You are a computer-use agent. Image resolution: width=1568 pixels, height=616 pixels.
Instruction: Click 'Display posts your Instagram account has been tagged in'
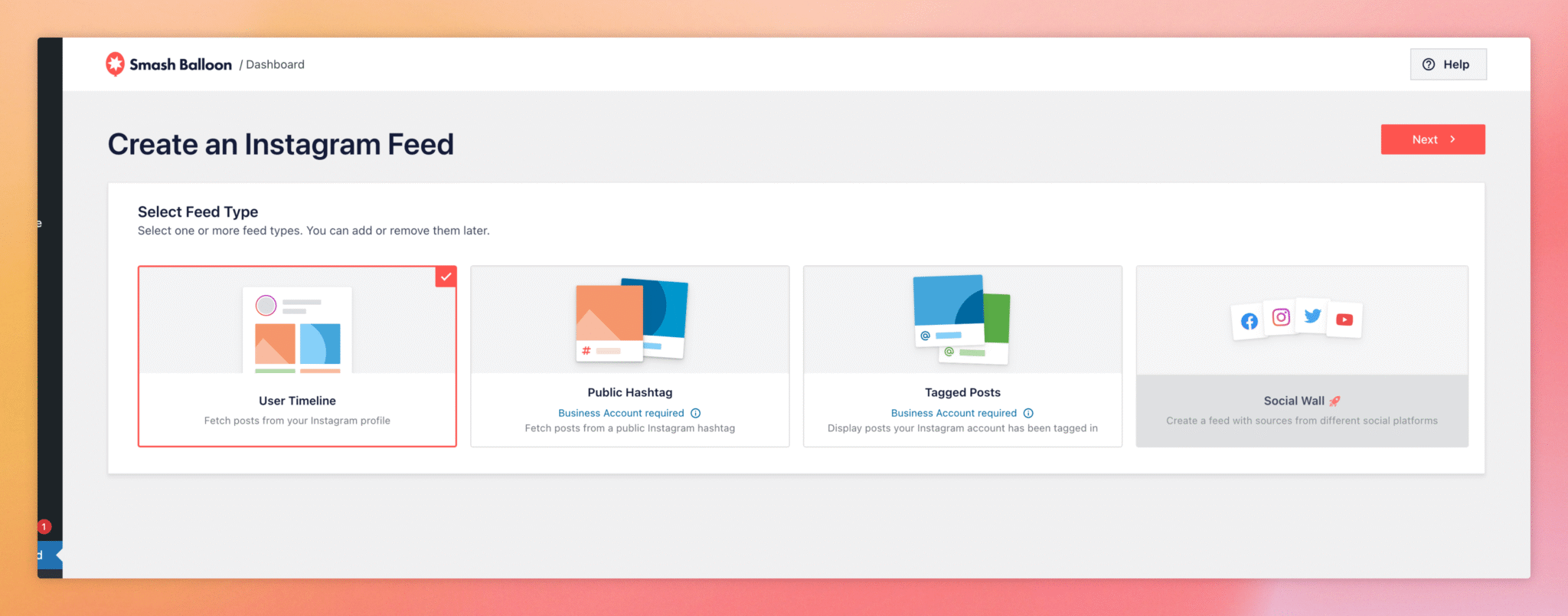tap(962, 428)
